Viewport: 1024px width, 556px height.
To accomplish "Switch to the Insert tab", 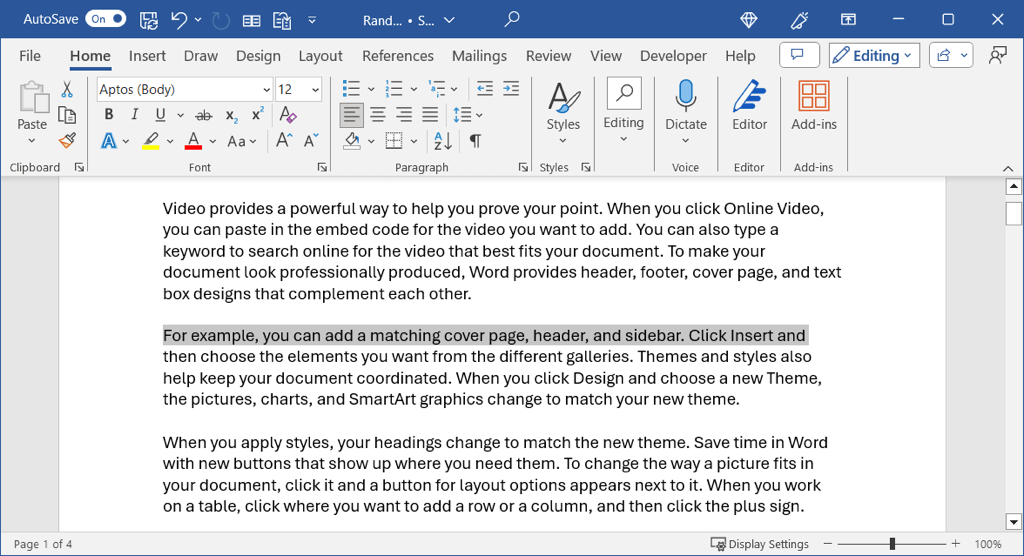I will tap(147, 56).
